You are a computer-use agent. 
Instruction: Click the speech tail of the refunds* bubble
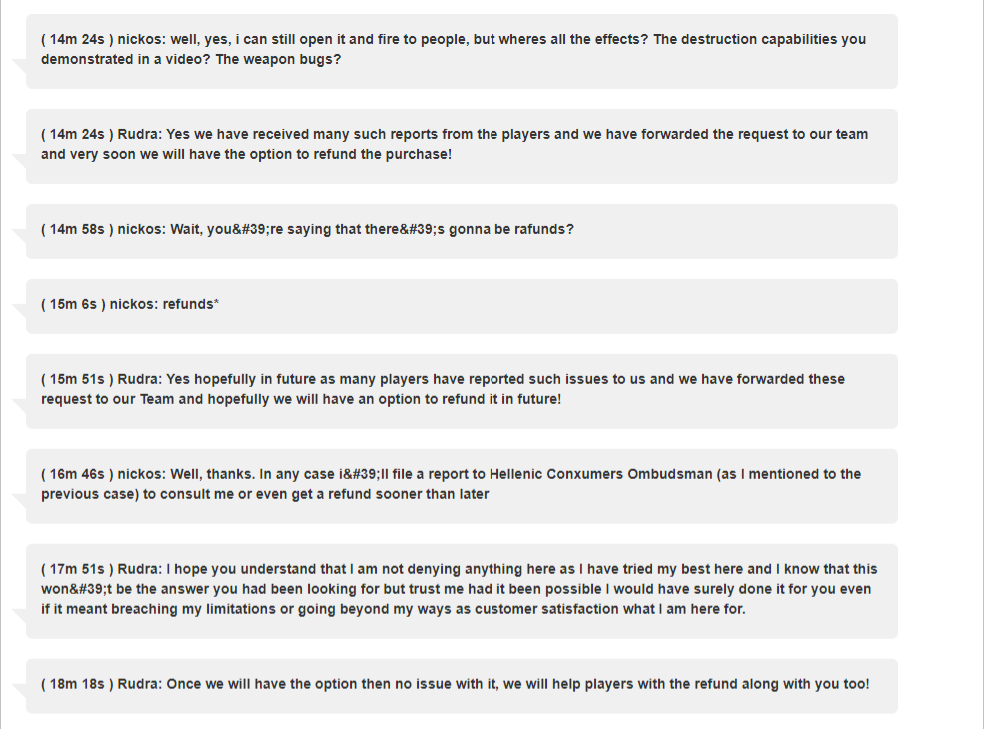(19, 310)
